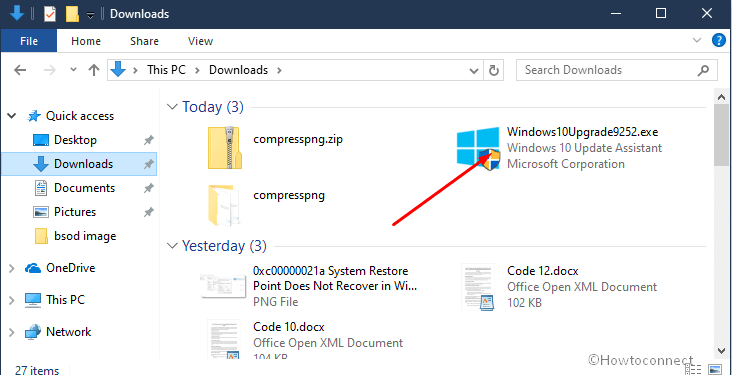Click the vertical scrollbar up arrow
Image resolution: width=732 pixels, height=375 pixels.
[x=721, y=97]
